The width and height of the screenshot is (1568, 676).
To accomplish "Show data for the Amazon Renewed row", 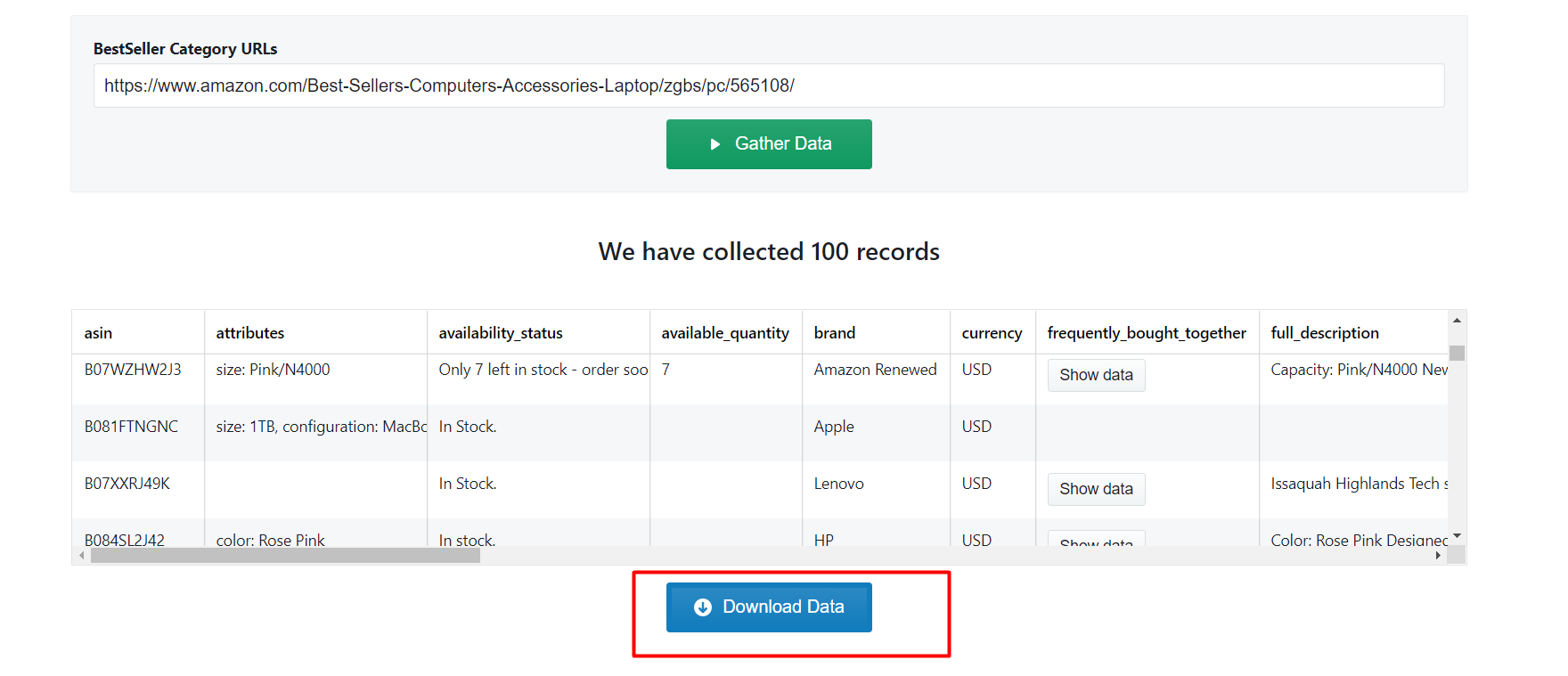I will pyautogui.click(x=1096, y=375).
